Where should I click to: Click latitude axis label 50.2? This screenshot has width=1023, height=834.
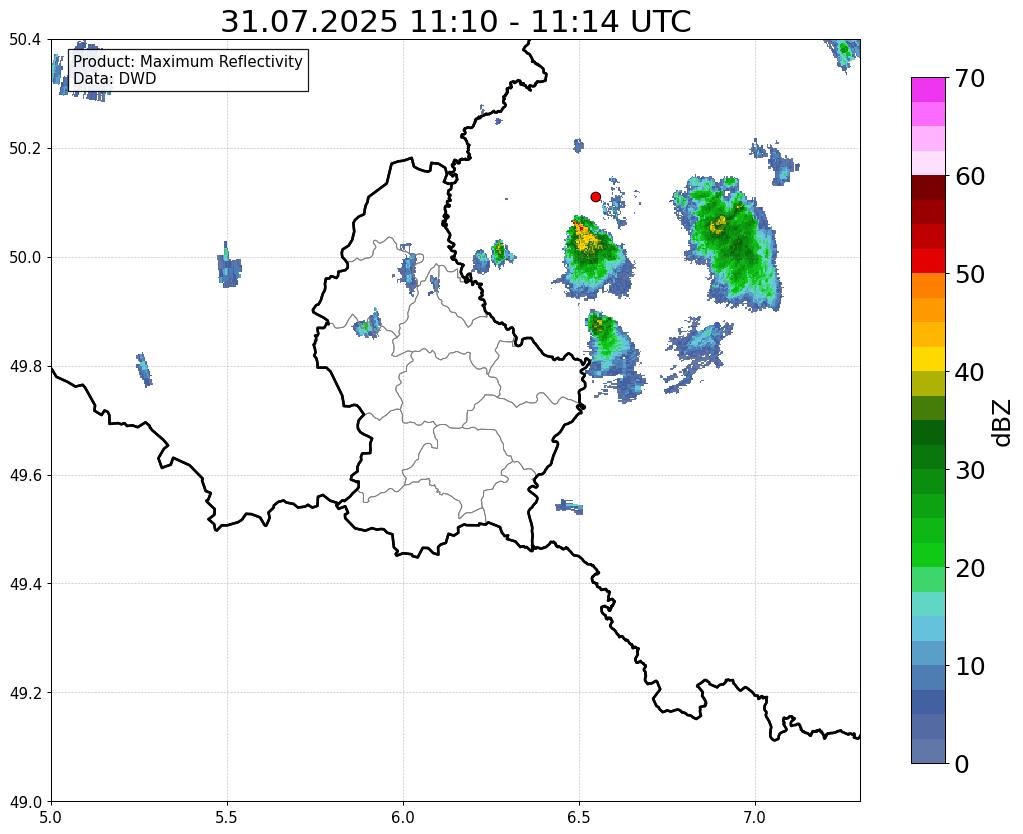pyautogui.click(x=25, y=149)
